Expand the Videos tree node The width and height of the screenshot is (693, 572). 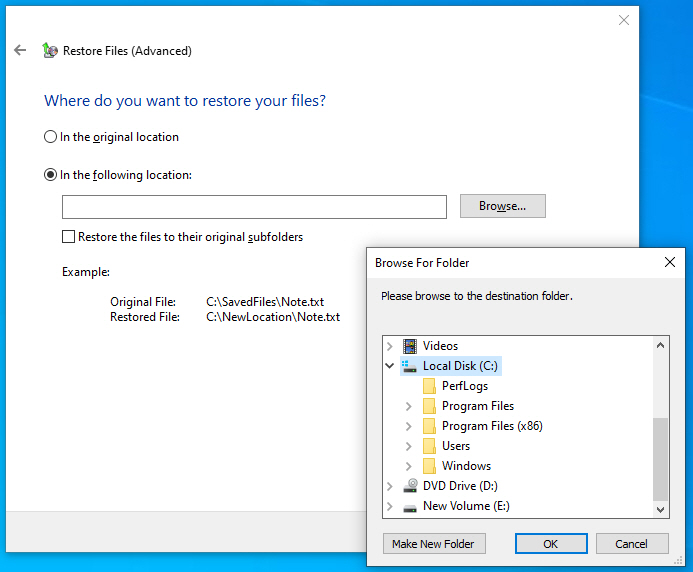click(390, 346)
